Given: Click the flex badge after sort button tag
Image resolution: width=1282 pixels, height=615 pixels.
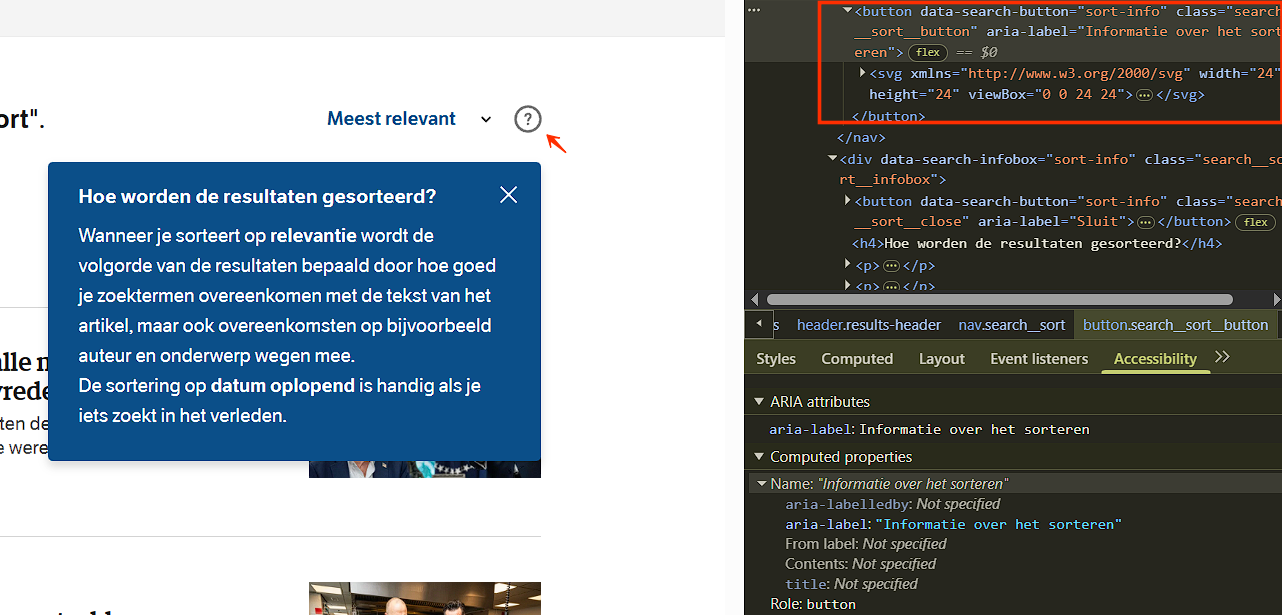Looking at the screenshot, I should pyautogui.click(x=928, y=52).
